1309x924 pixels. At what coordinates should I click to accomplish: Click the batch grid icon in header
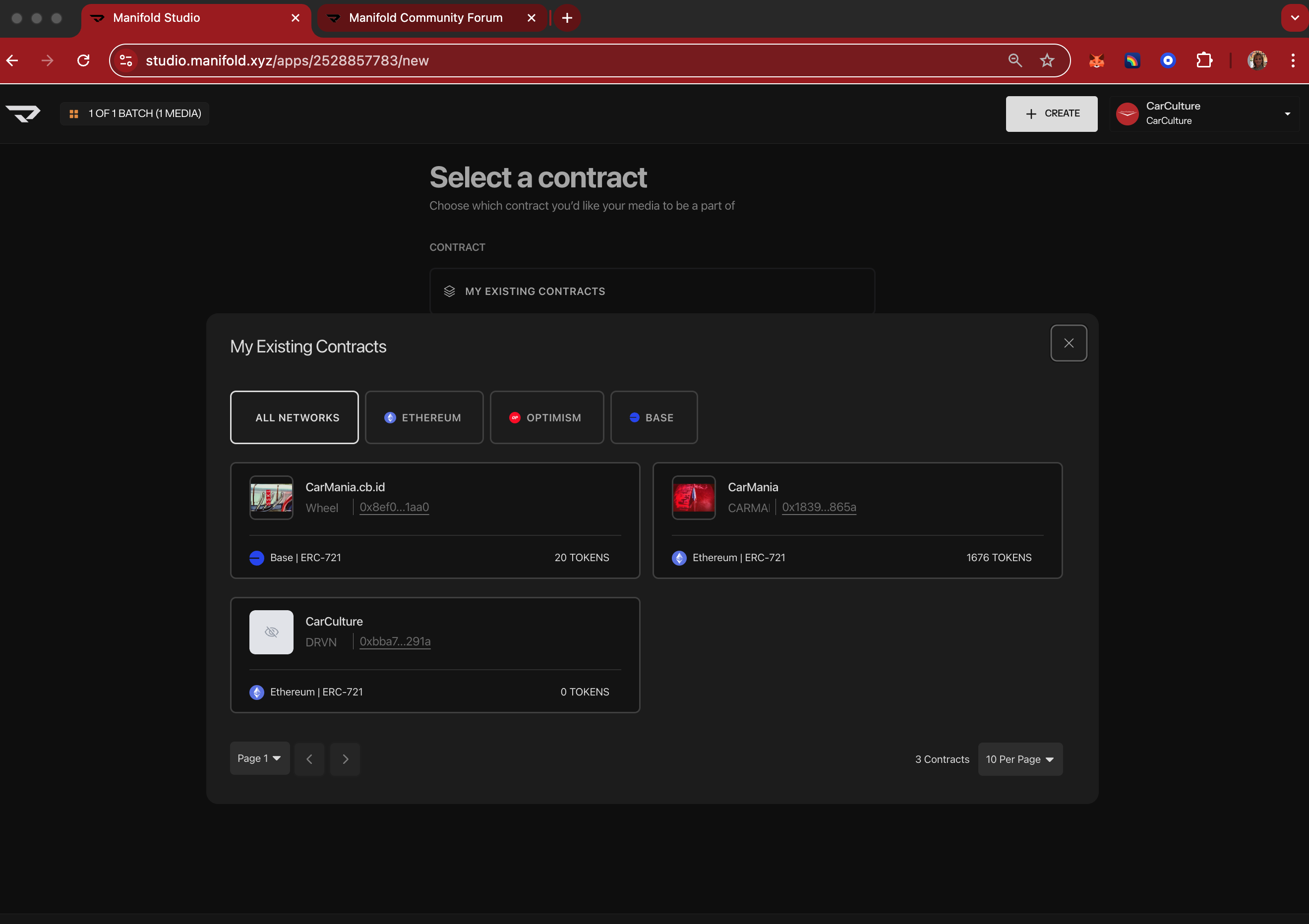pos(73,114)
